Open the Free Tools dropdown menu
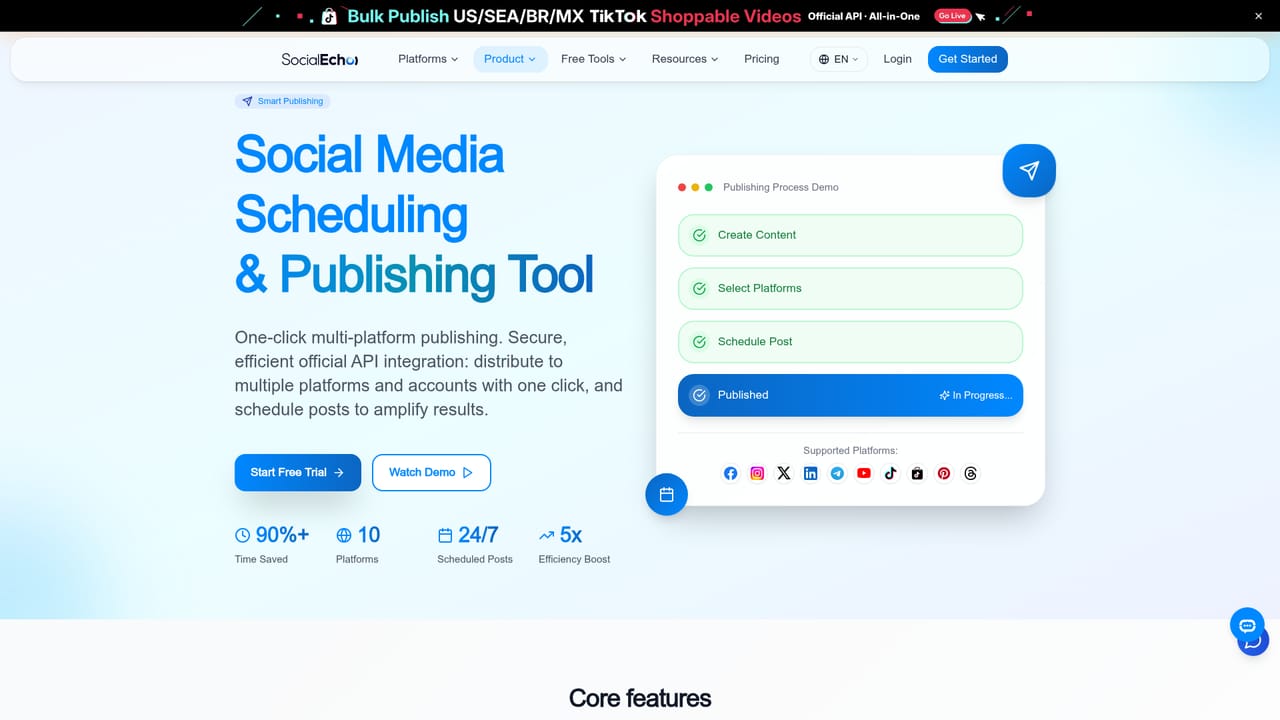1280x720 pixels. (x=594, y=59)
